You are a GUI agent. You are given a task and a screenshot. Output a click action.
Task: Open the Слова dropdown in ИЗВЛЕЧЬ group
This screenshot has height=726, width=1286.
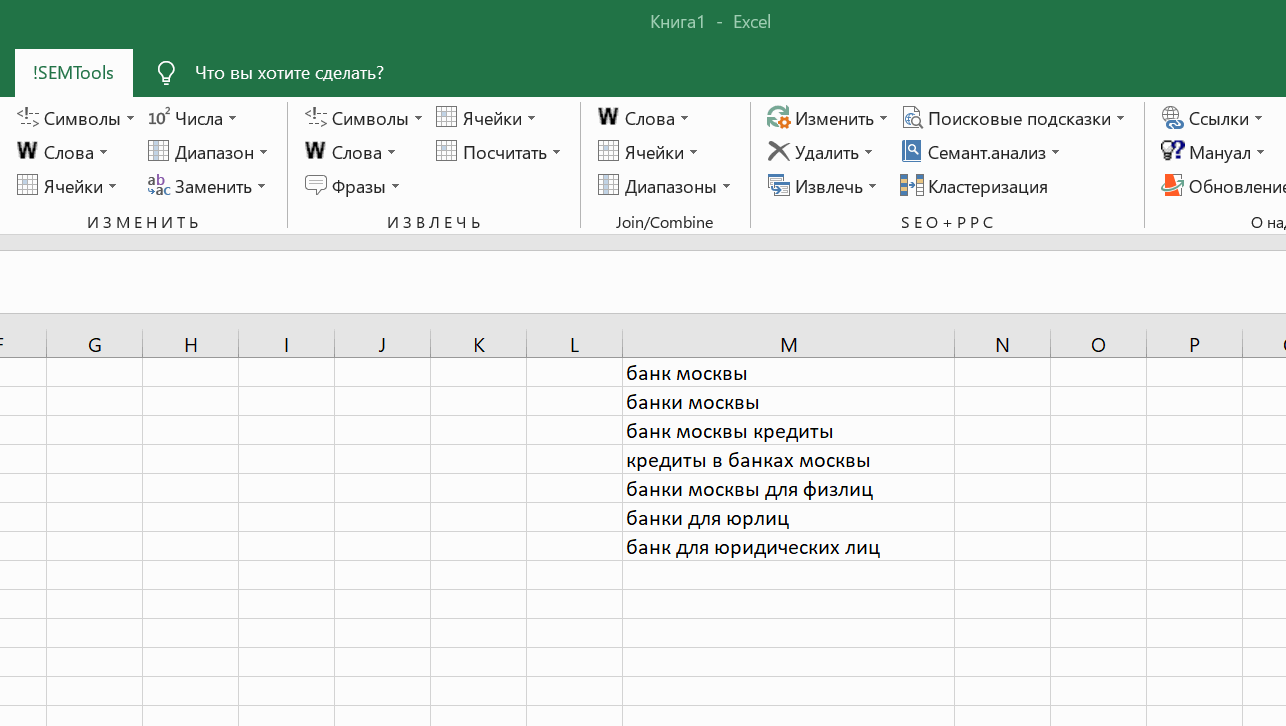392,153
